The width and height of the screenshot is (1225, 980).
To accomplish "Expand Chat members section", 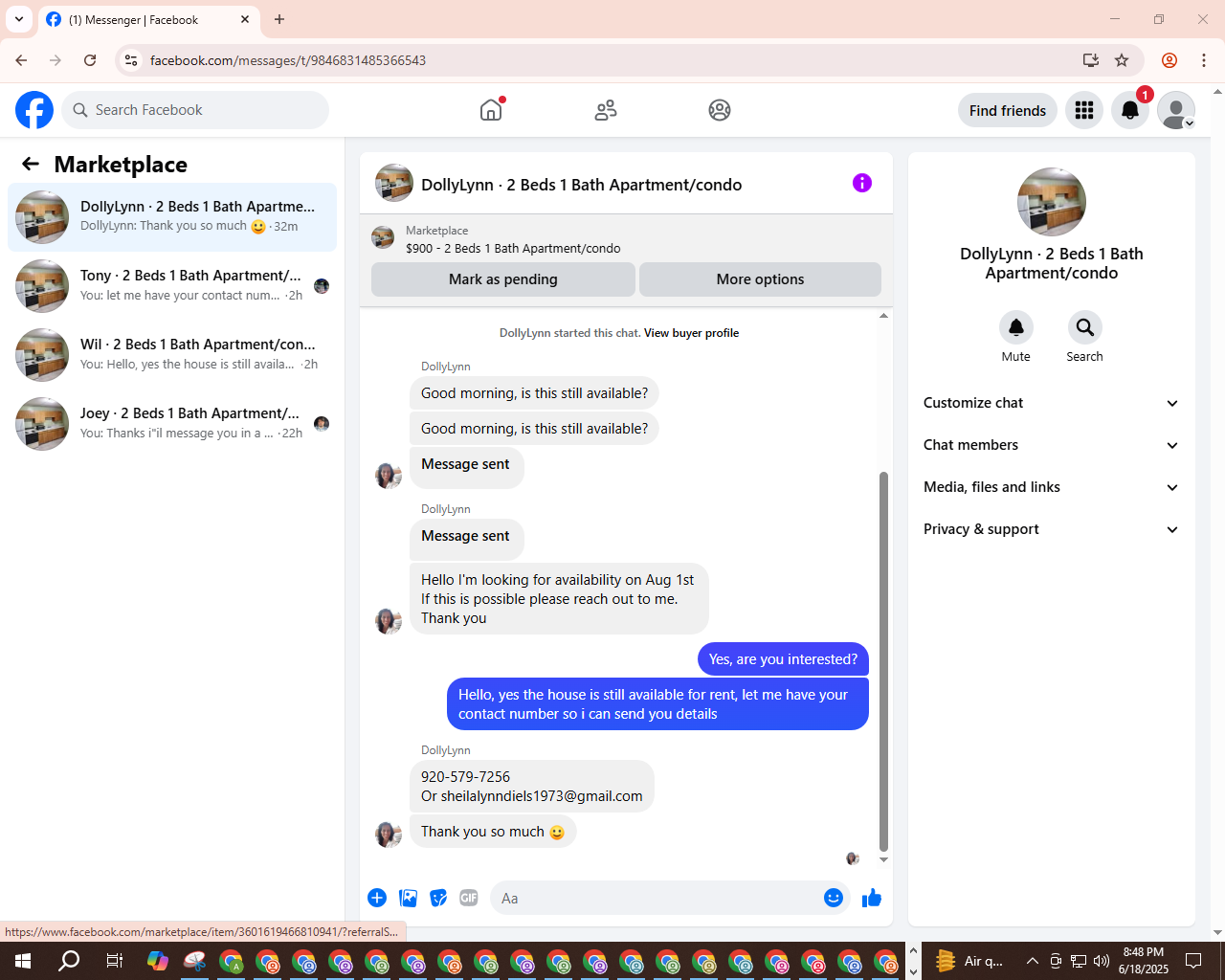I will (1051, 445).
